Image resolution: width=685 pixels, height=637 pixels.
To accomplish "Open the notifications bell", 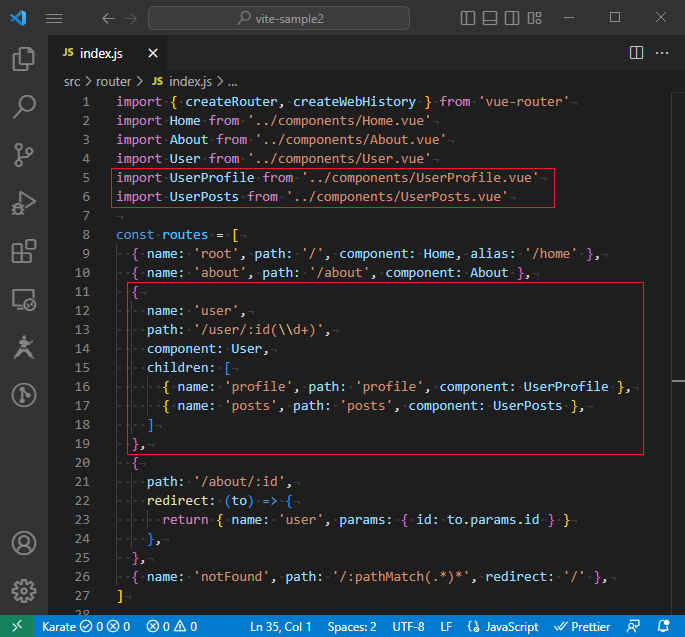I will click(664, 627).
